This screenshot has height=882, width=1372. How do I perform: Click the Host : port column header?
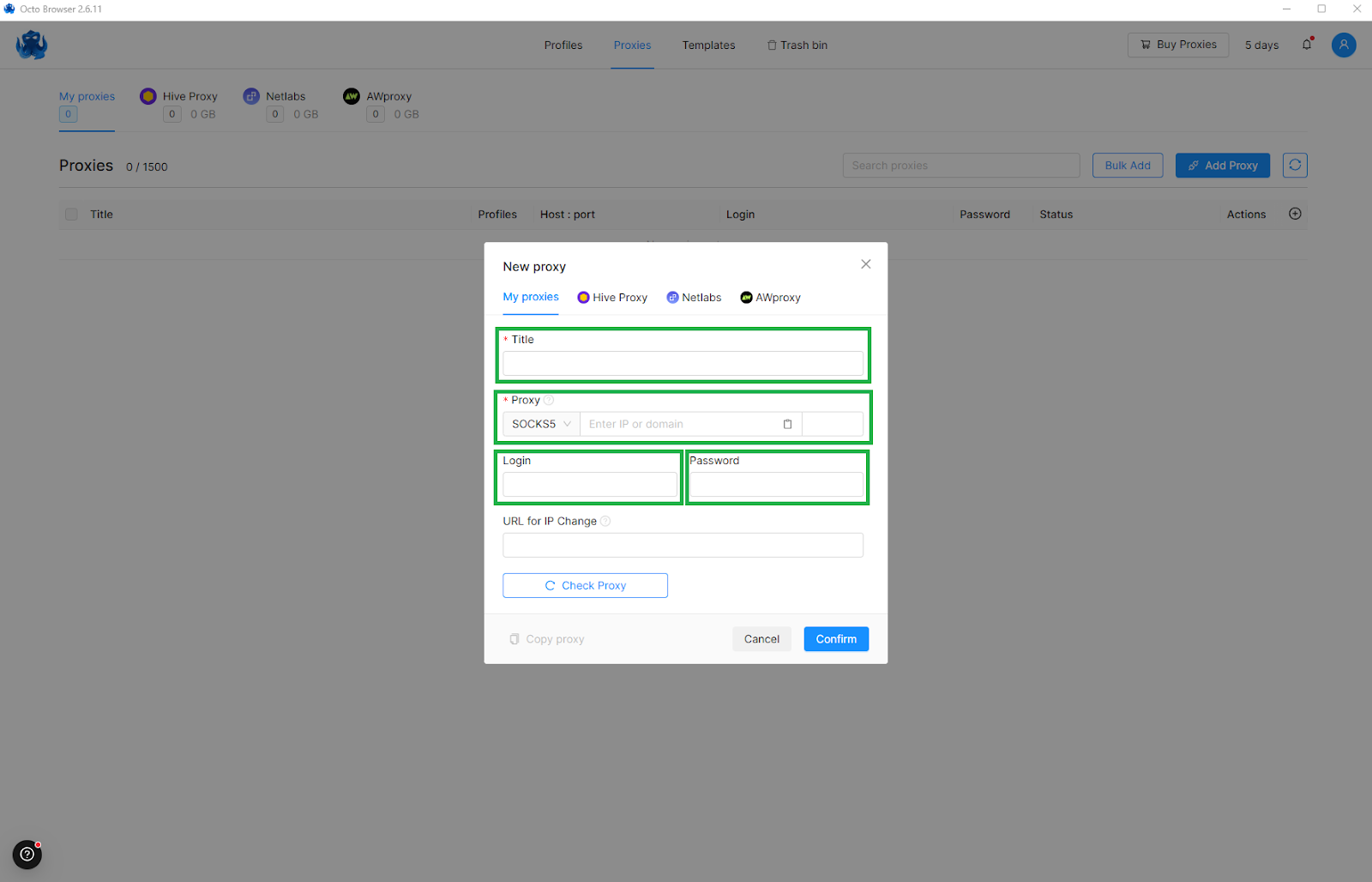coord(568,214)
